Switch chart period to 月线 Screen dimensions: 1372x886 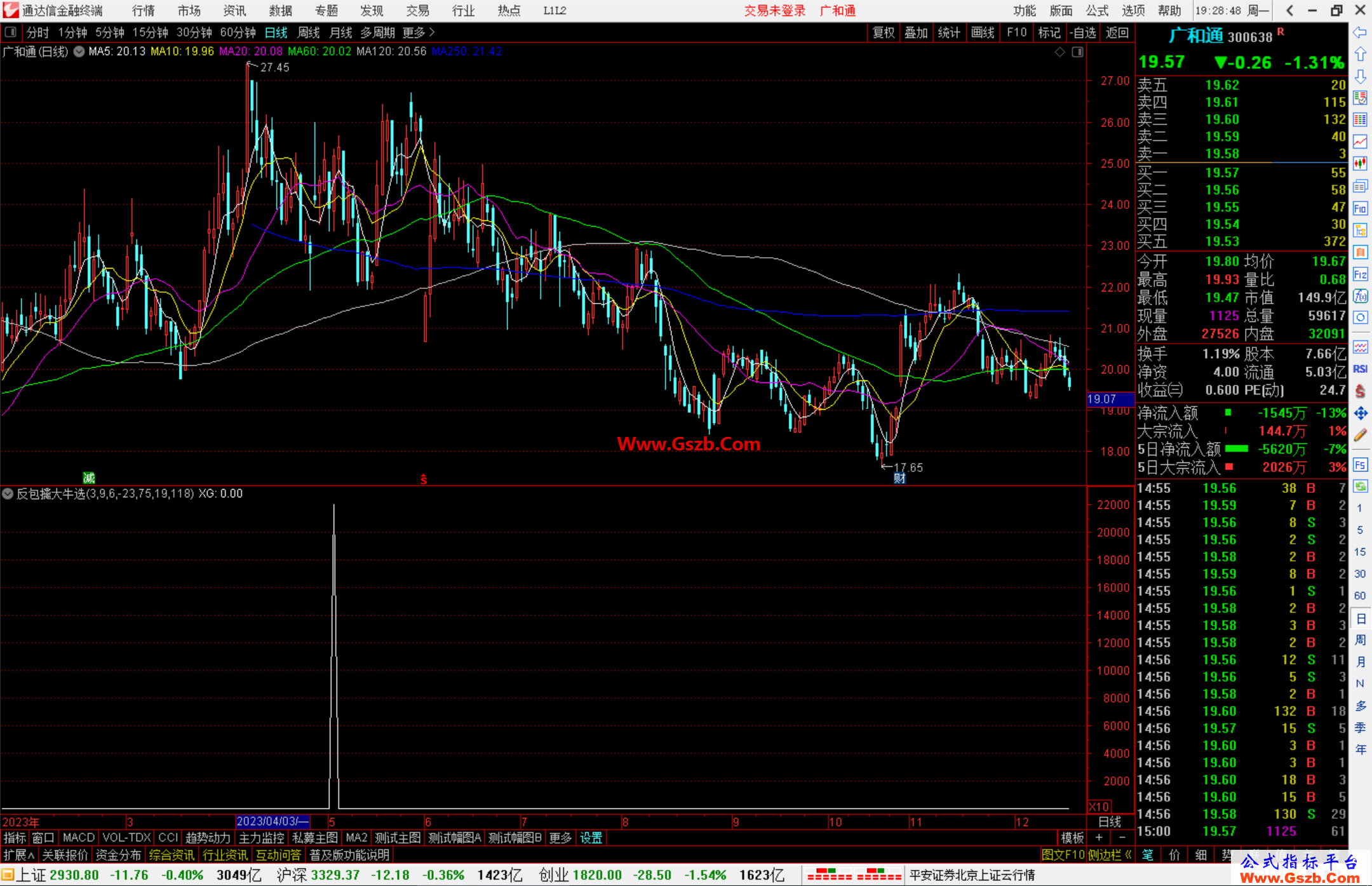340,32
